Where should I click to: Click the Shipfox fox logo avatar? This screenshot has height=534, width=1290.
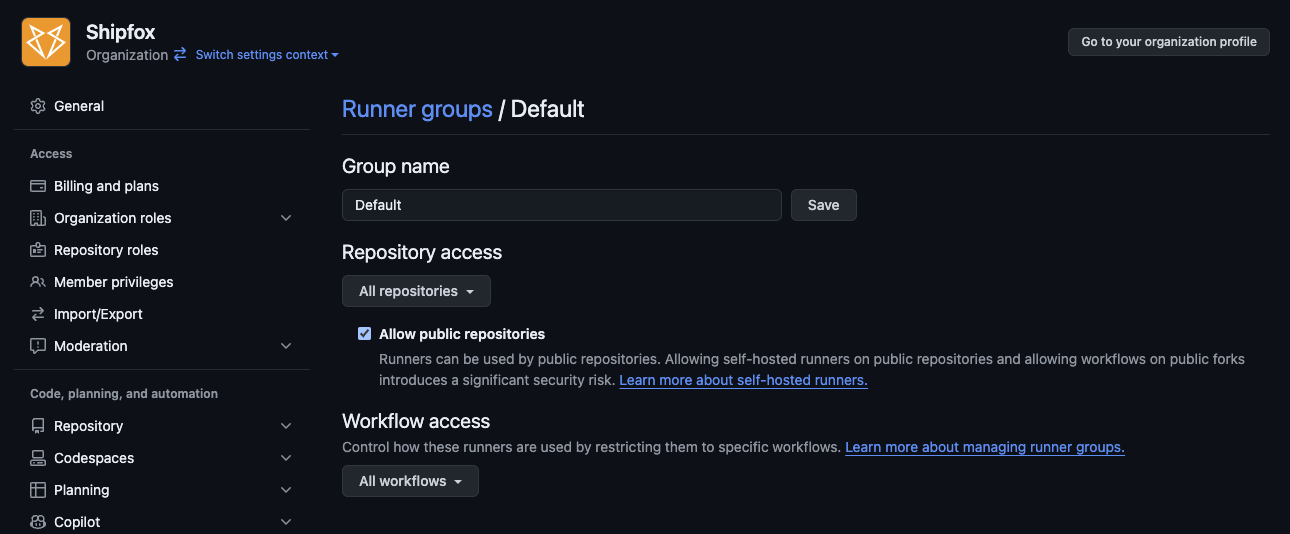(46, 42)
